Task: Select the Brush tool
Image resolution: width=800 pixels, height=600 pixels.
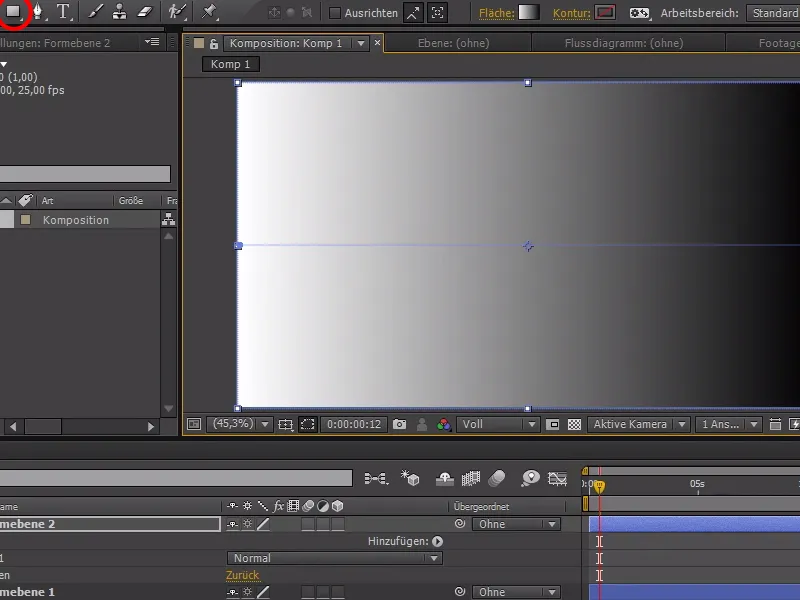Action: [93, 13]
